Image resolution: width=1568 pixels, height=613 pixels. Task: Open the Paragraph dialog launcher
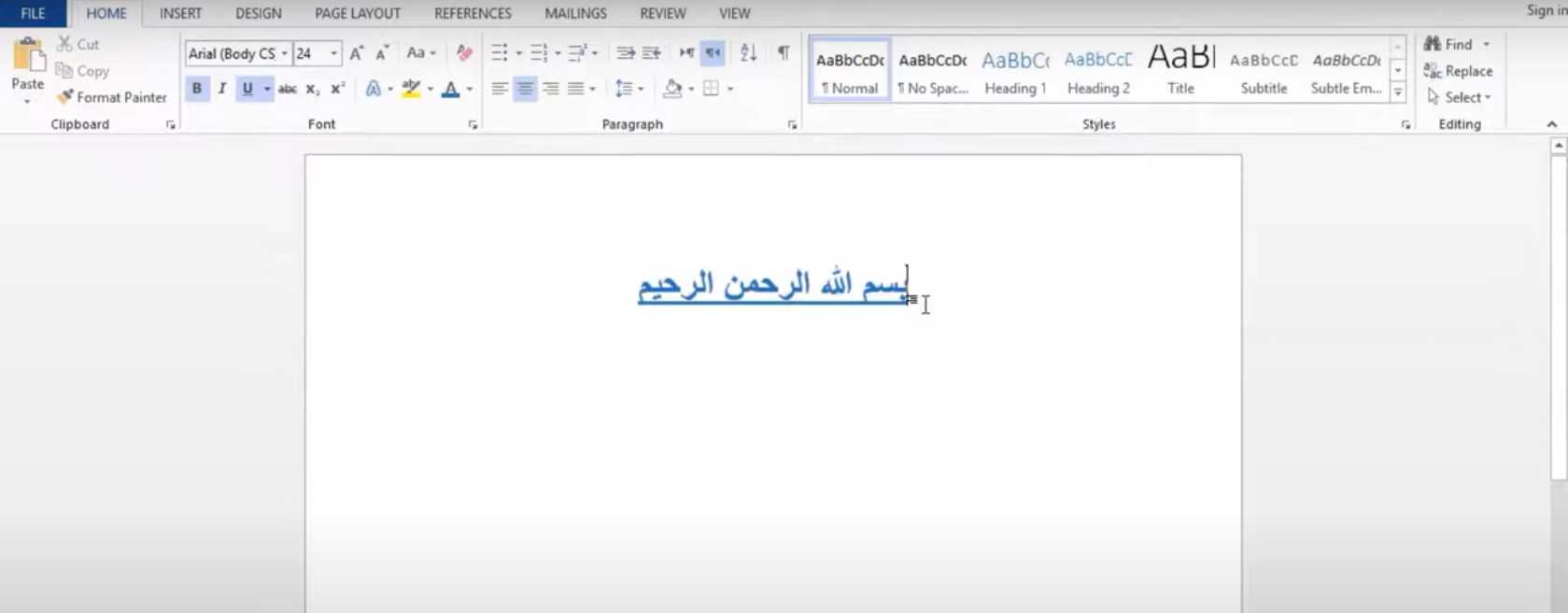[792, 124]
